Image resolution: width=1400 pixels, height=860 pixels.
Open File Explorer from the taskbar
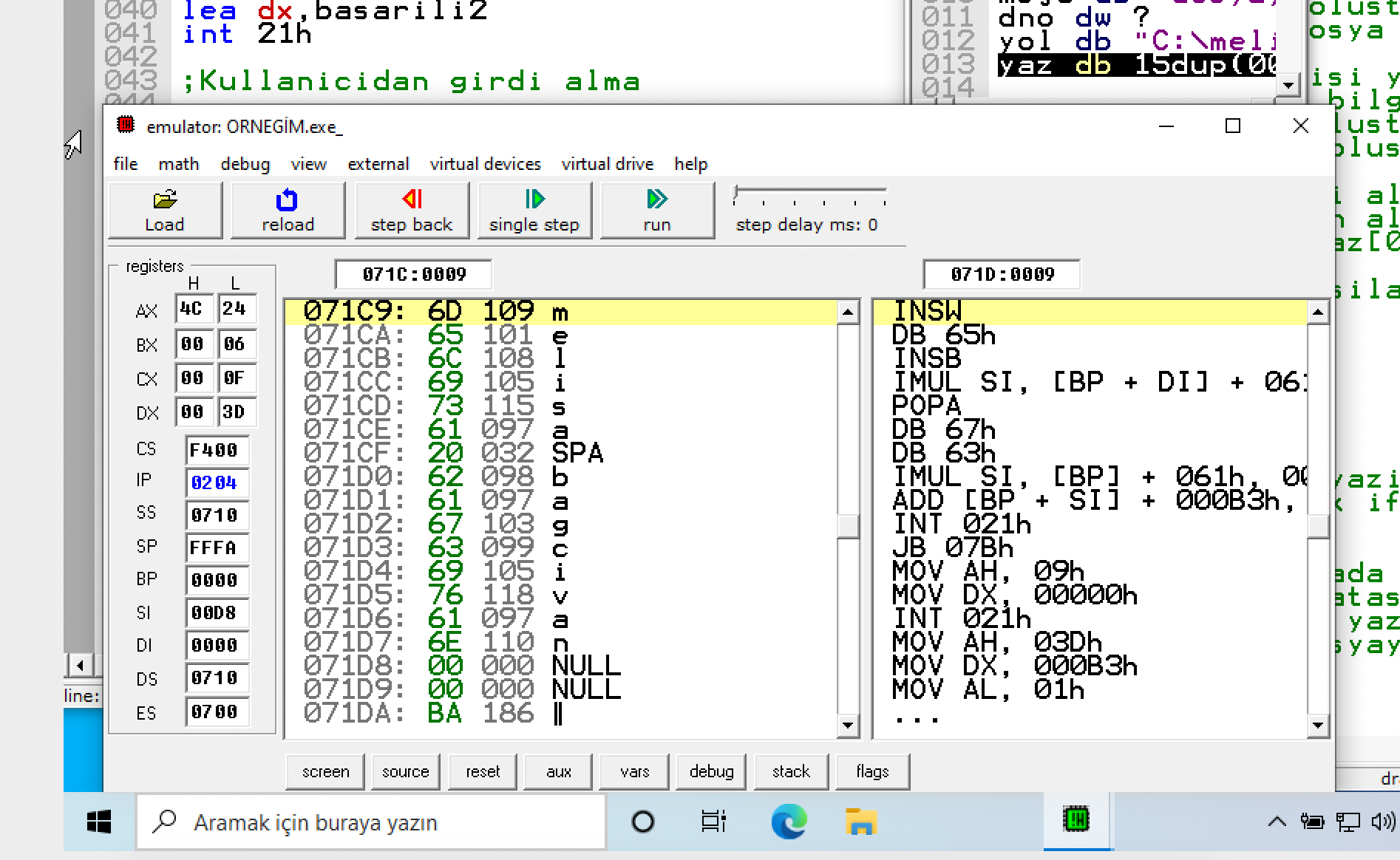859,821
